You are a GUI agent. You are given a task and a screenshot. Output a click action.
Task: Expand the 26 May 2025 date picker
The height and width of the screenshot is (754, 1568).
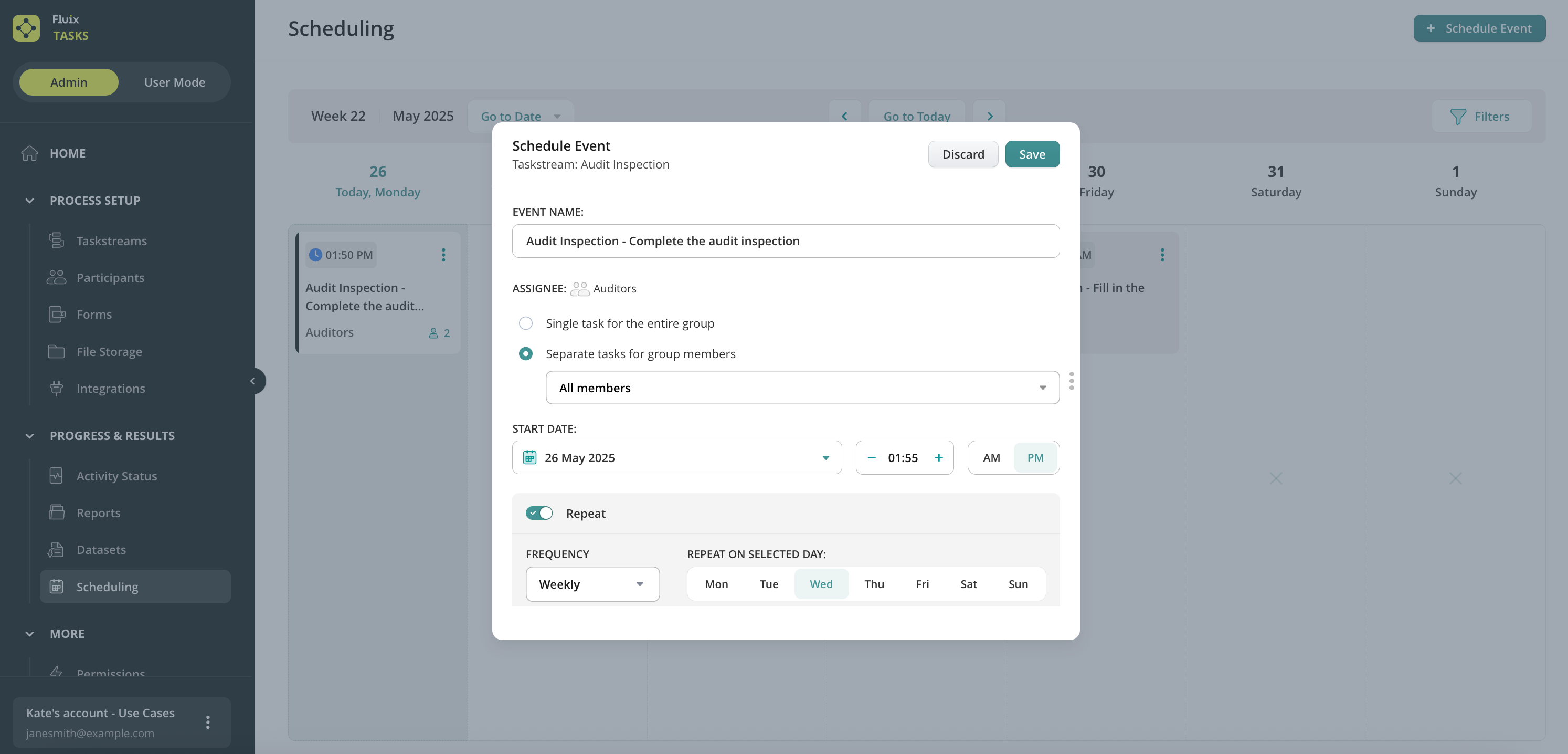click(x=676, y=457)
